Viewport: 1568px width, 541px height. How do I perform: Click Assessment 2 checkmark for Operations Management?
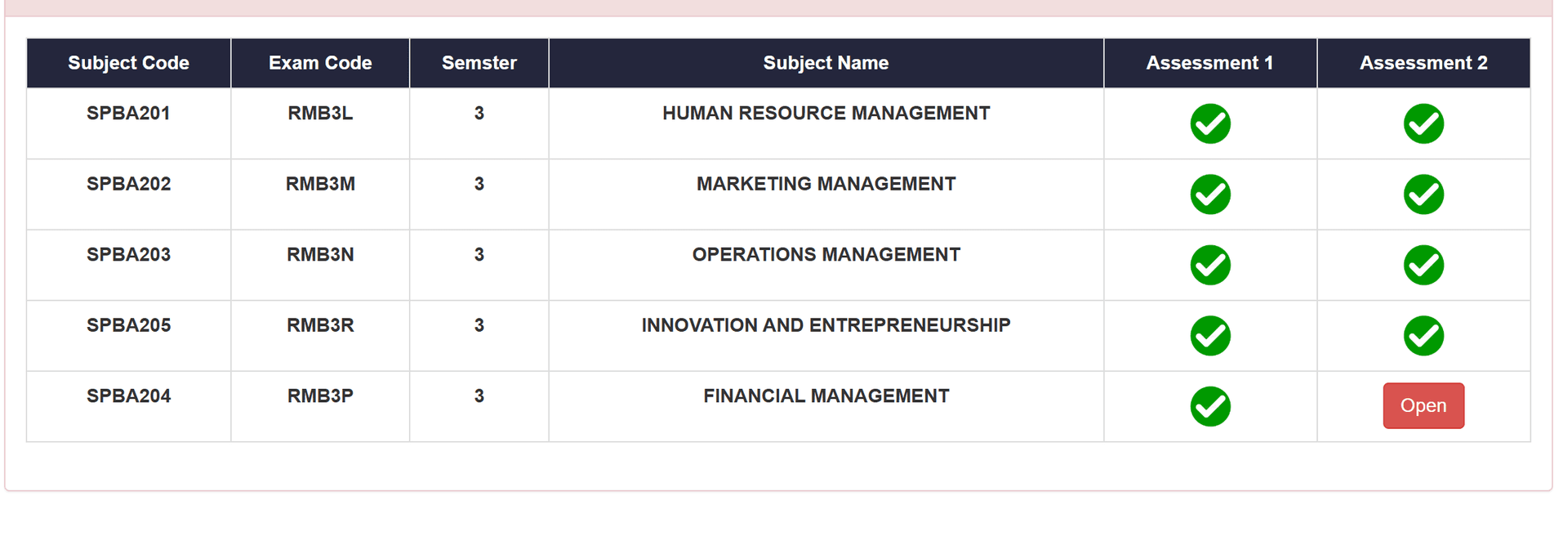pos(1423,266)
